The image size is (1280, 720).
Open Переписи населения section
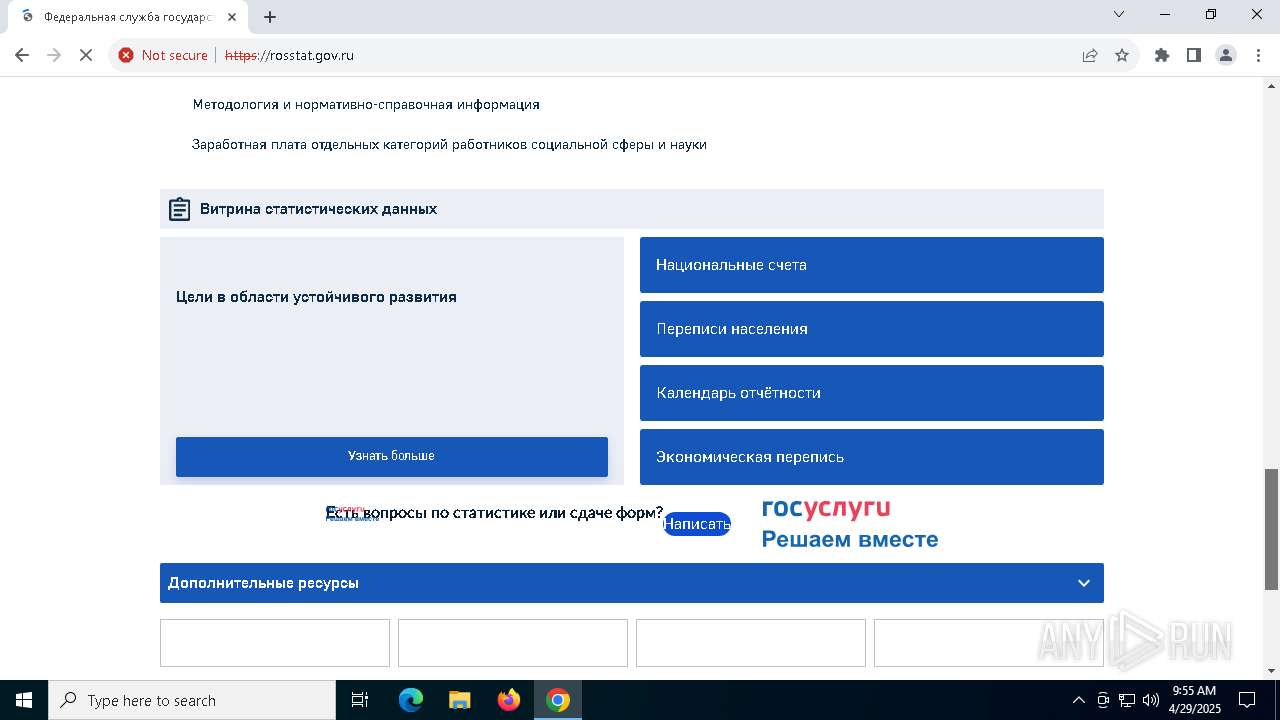coord(871,329)
